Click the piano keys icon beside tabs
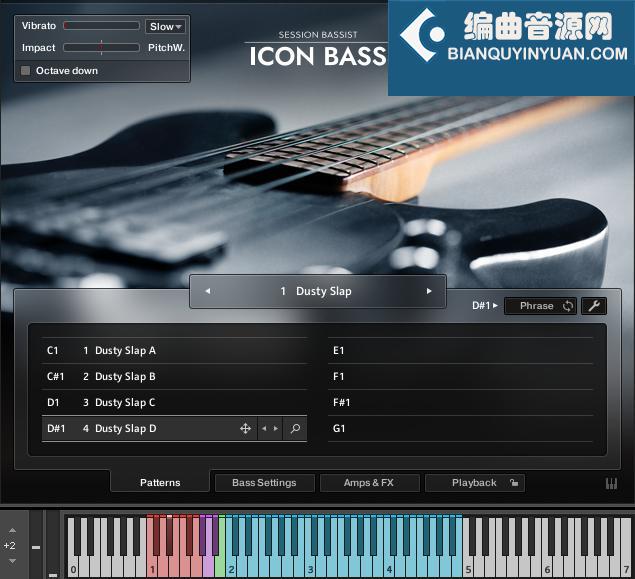635x579 pixels. coord(611,483)
